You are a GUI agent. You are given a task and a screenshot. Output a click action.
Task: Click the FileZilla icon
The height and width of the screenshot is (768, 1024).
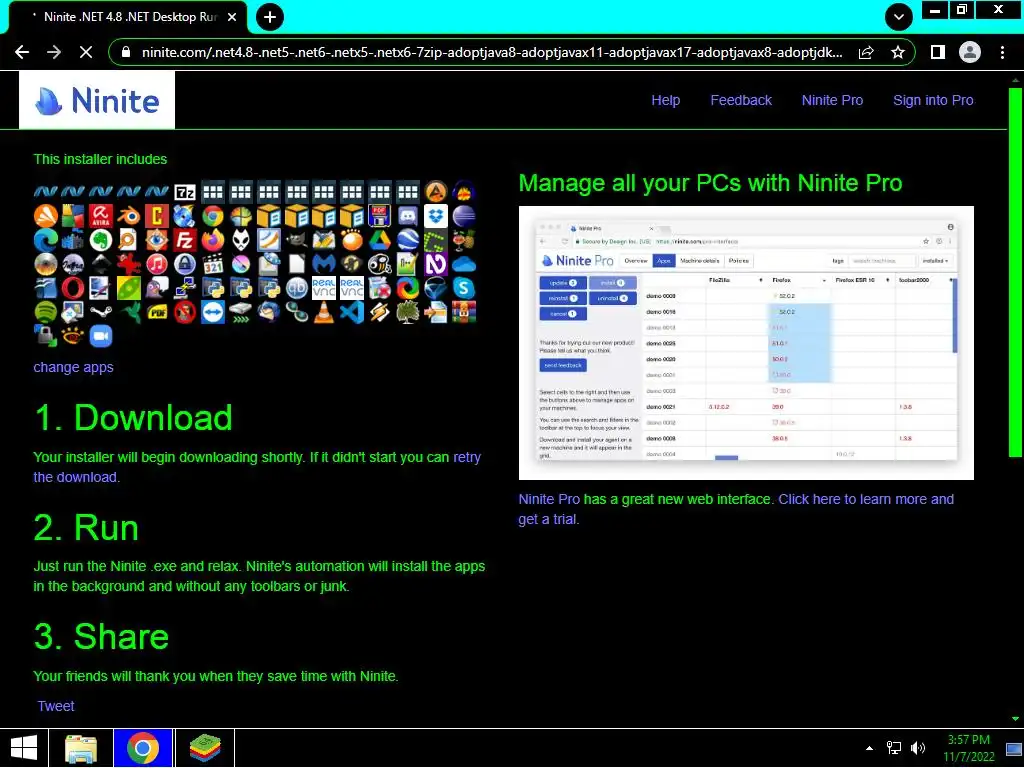coord(185,240)
